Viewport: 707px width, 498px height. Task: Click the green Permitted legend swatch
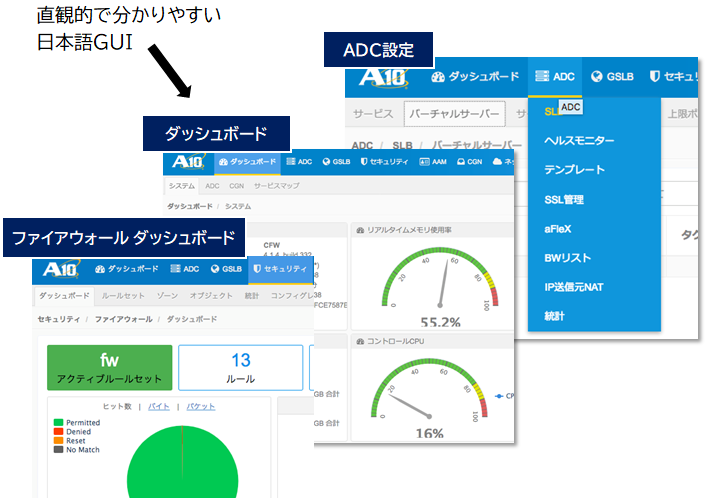click(x=58, y=423)
